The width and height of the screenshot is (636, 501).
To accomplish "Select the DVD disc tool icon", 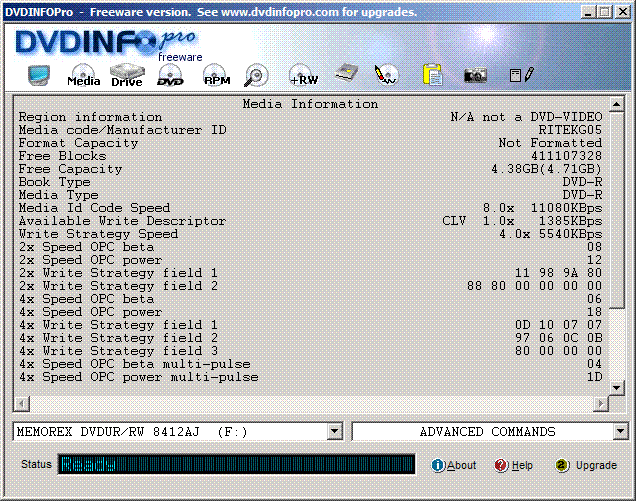I will [x=170, y=75].
